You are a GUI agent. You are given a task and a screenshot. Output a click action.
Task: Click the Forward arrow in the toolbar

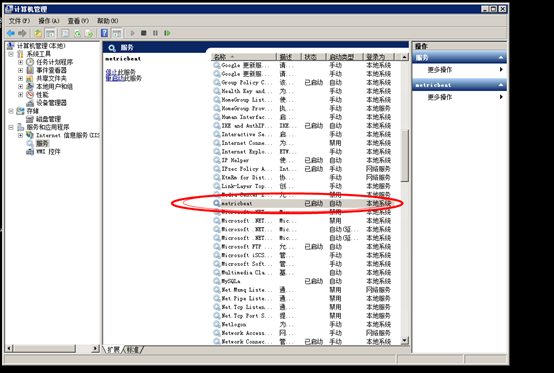pyautogui.click(x=22, y=33)
